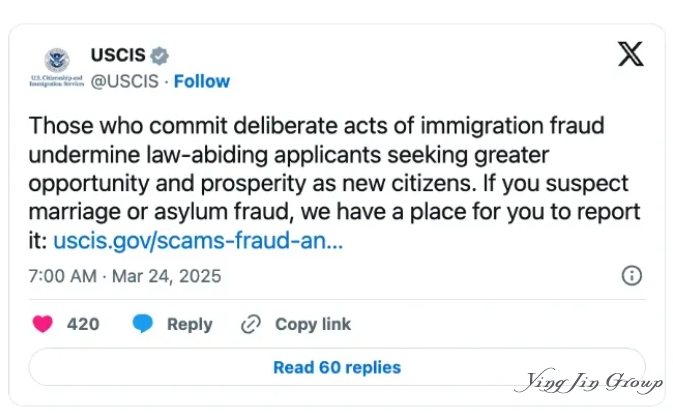Viewport: 673px width, 413px height.
Task: Click the Read 60 replies button
Action: [x=337, y=367]
